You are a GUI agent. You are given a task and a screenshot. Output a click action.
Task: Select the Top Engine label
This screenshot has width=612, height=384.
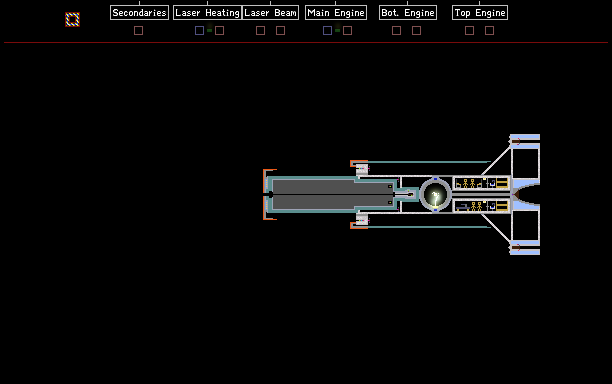(480, 12)
